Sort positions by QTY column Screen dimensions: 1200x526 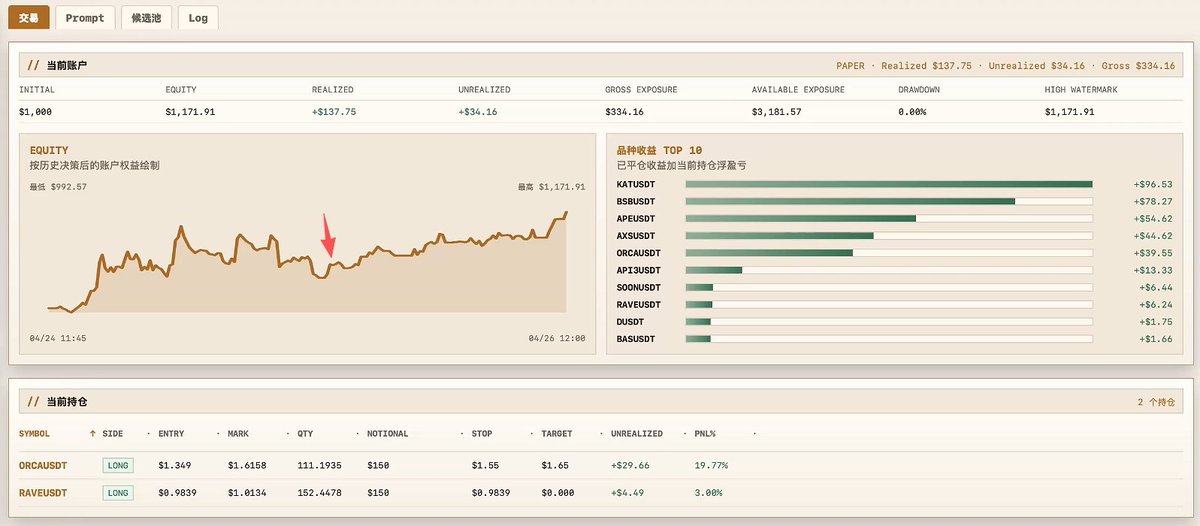tap(305, 434)
